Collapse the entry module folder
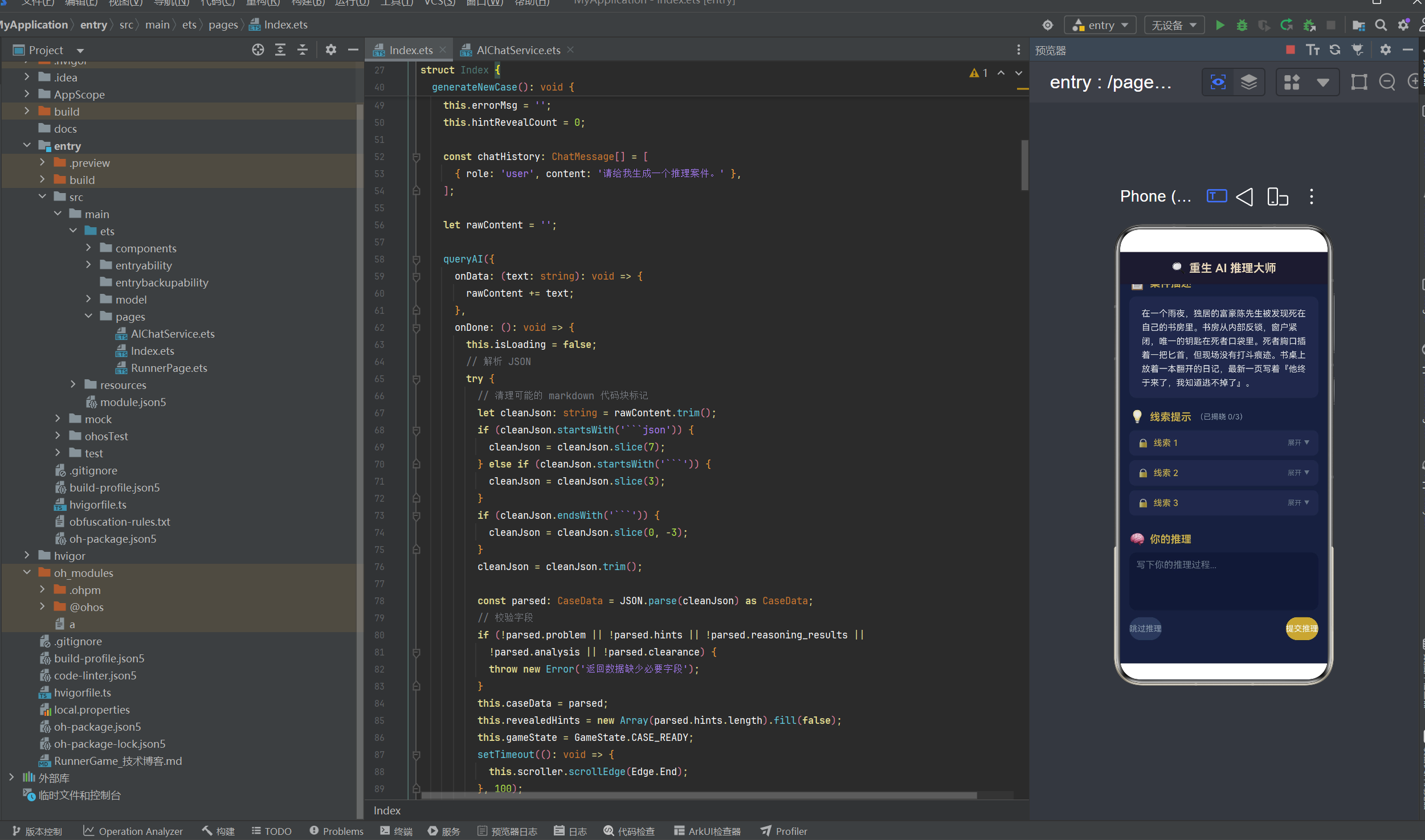Image resolution: width=1425 pixels, height=840 pixels. (x=27, y=145)
